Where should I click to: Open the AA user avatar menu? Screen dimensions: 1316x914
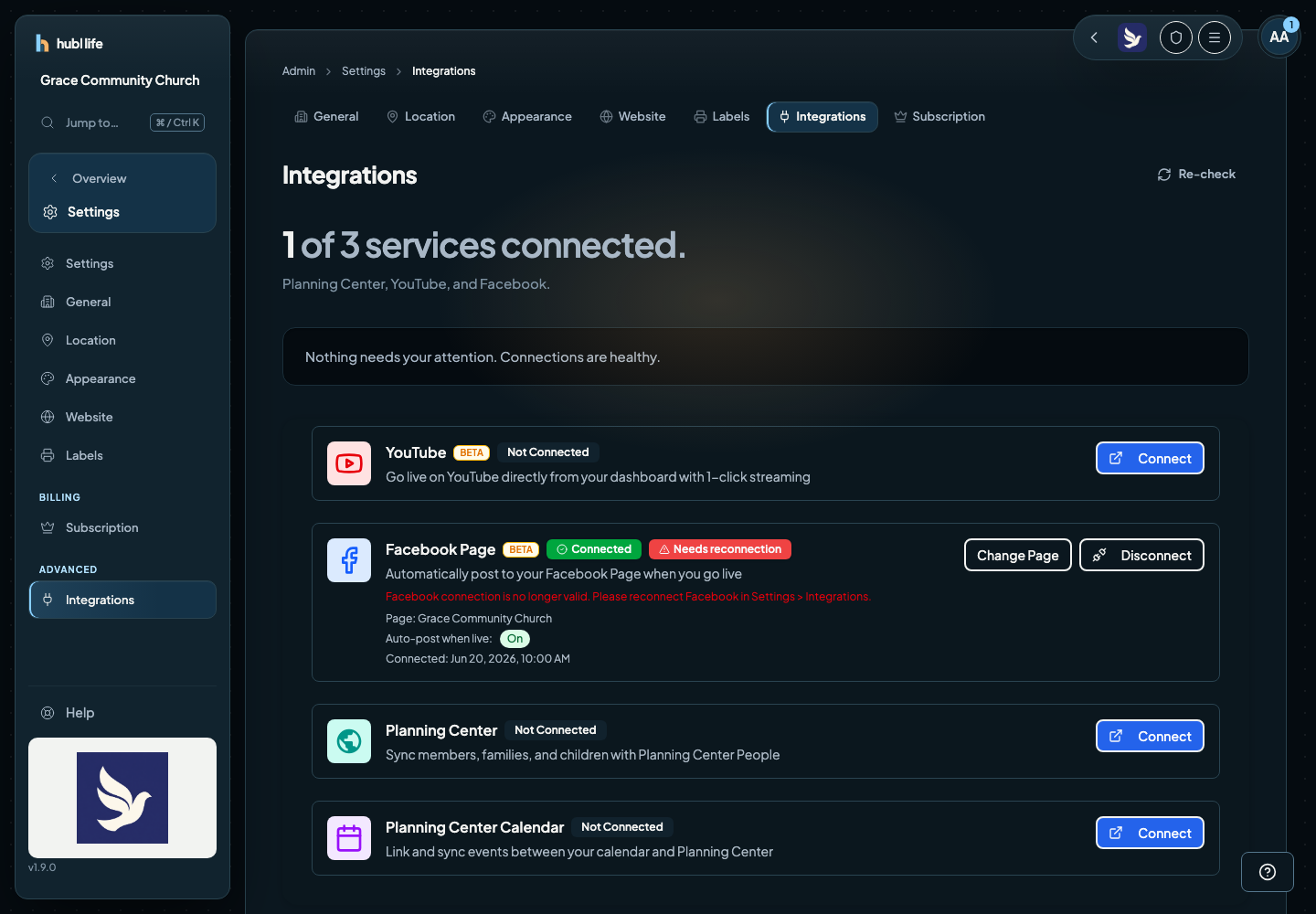(1279, 37)
